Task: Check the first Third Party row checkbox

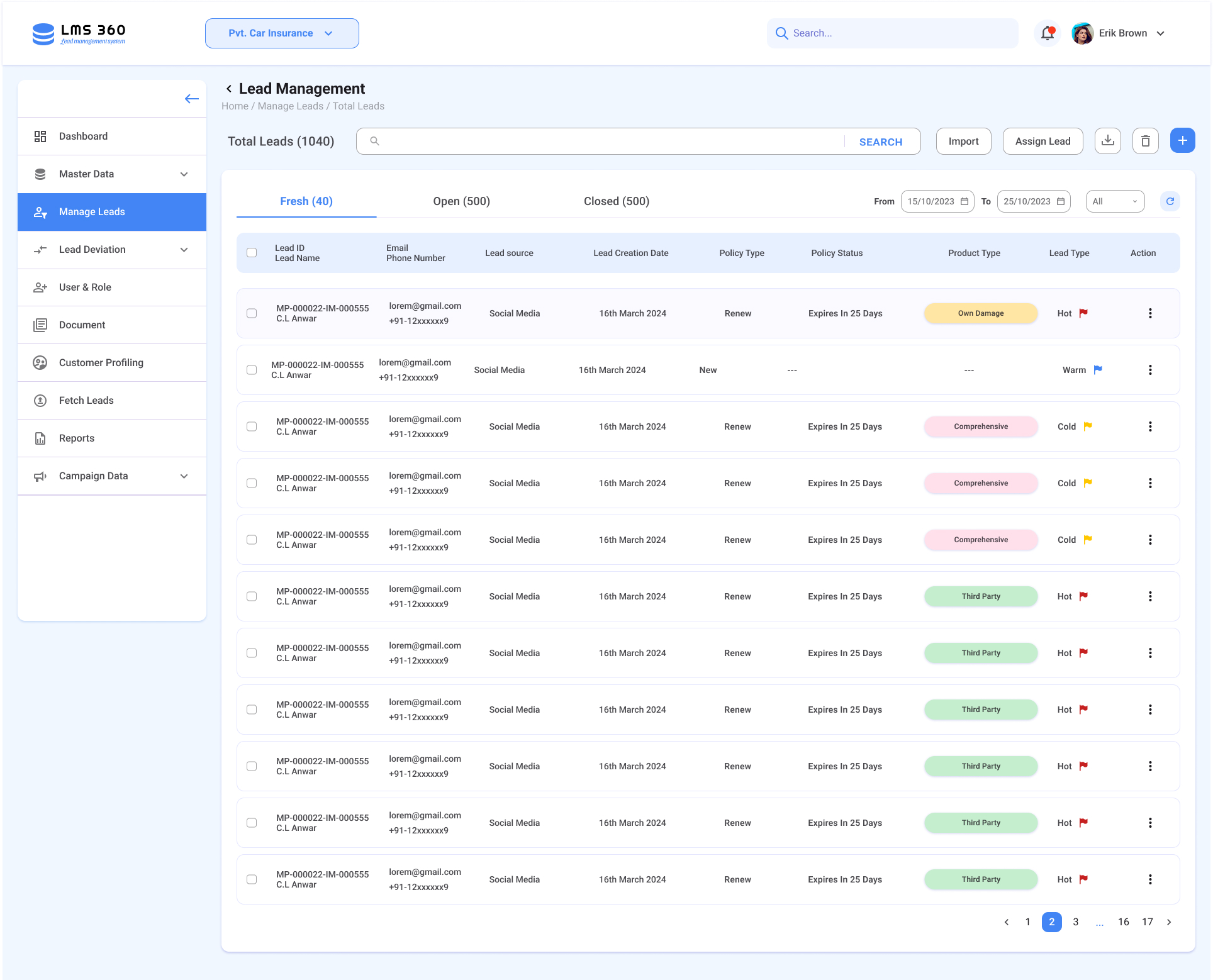Action: (252, 596)
